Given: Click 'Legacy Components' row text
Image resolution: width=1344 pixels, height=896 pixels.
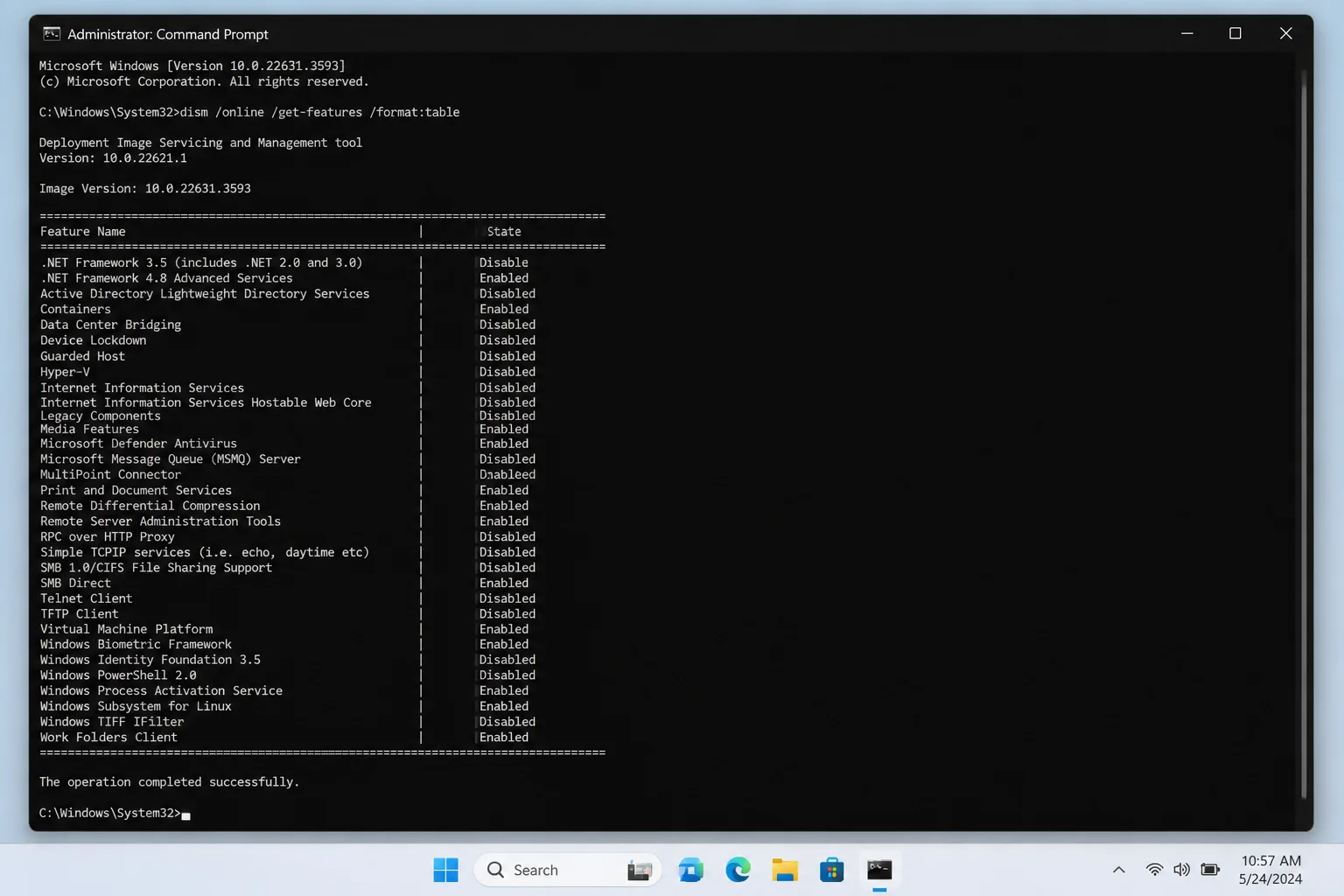Looking at the screenshot, I should pos(101,416).
